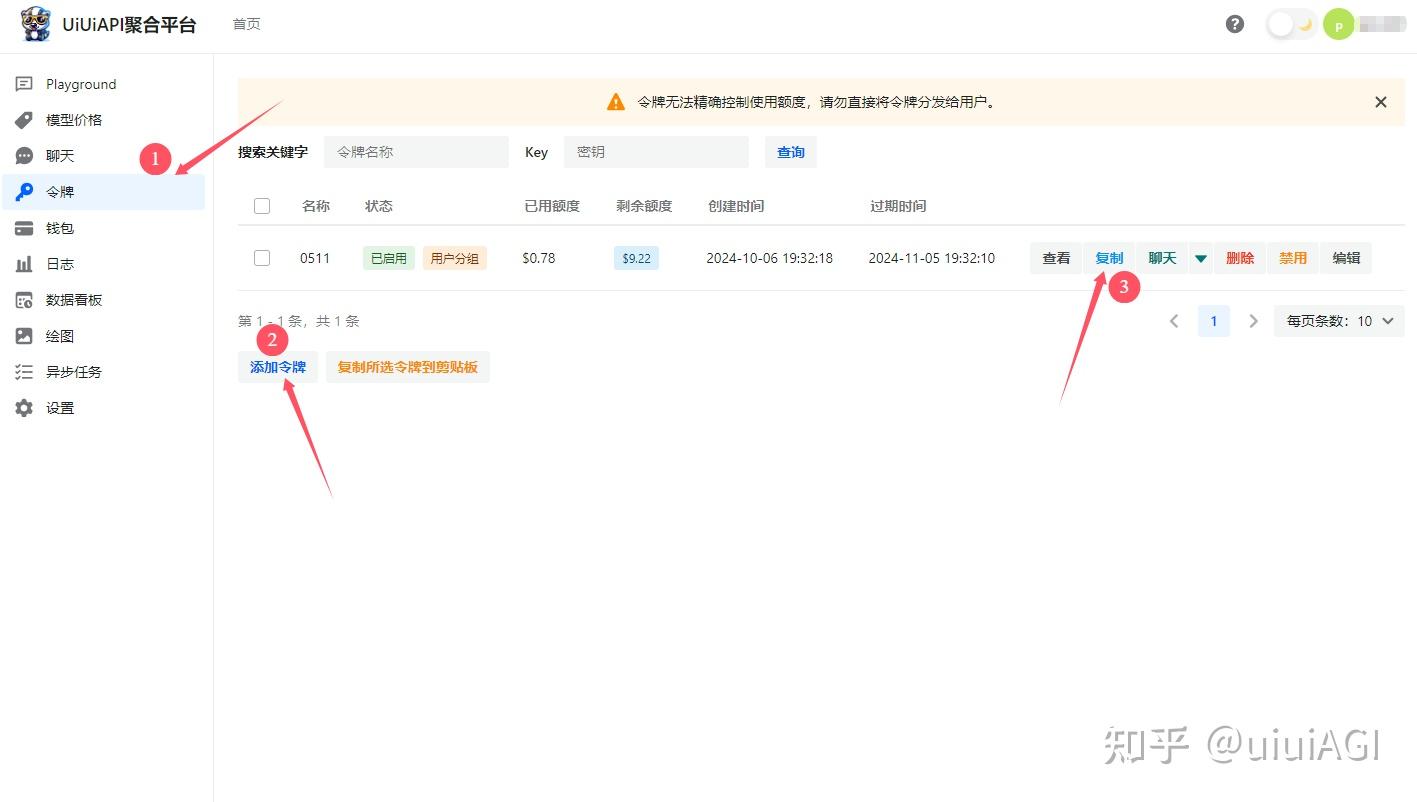
Task: Click the Playground sidebar icon
Action: click(x=24, y=84)
